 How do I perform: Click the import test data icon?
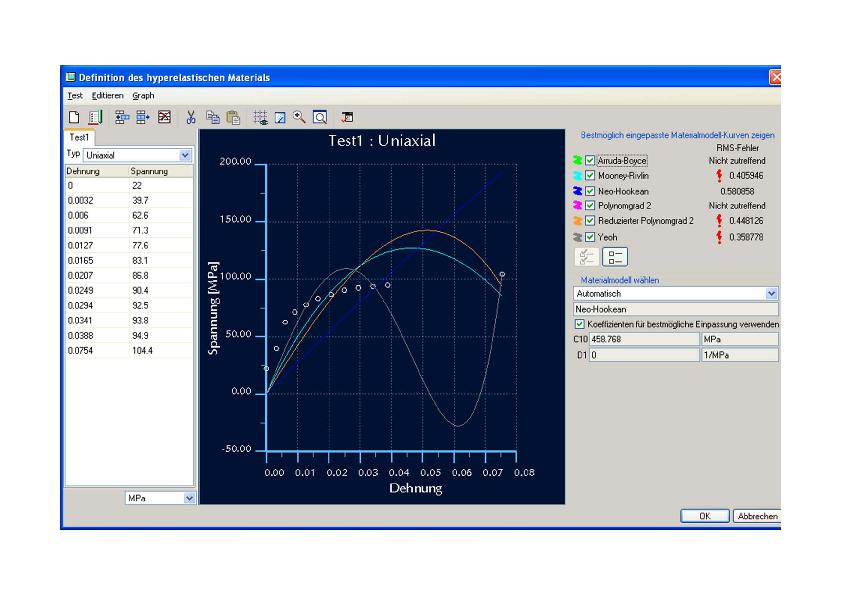95,117
